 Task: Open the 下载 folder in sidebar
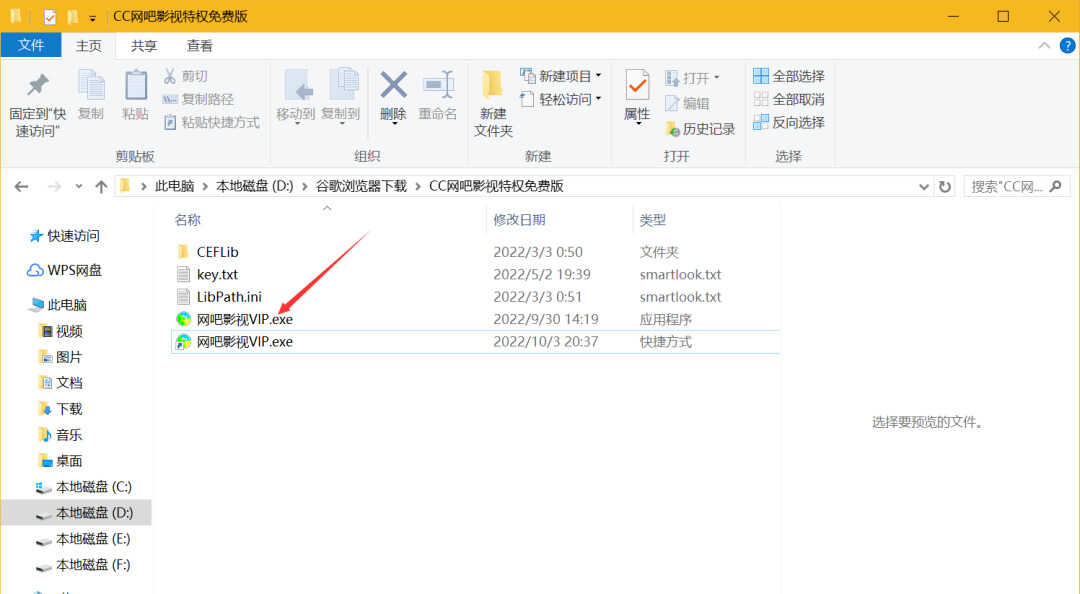click(x=61, y=409)
